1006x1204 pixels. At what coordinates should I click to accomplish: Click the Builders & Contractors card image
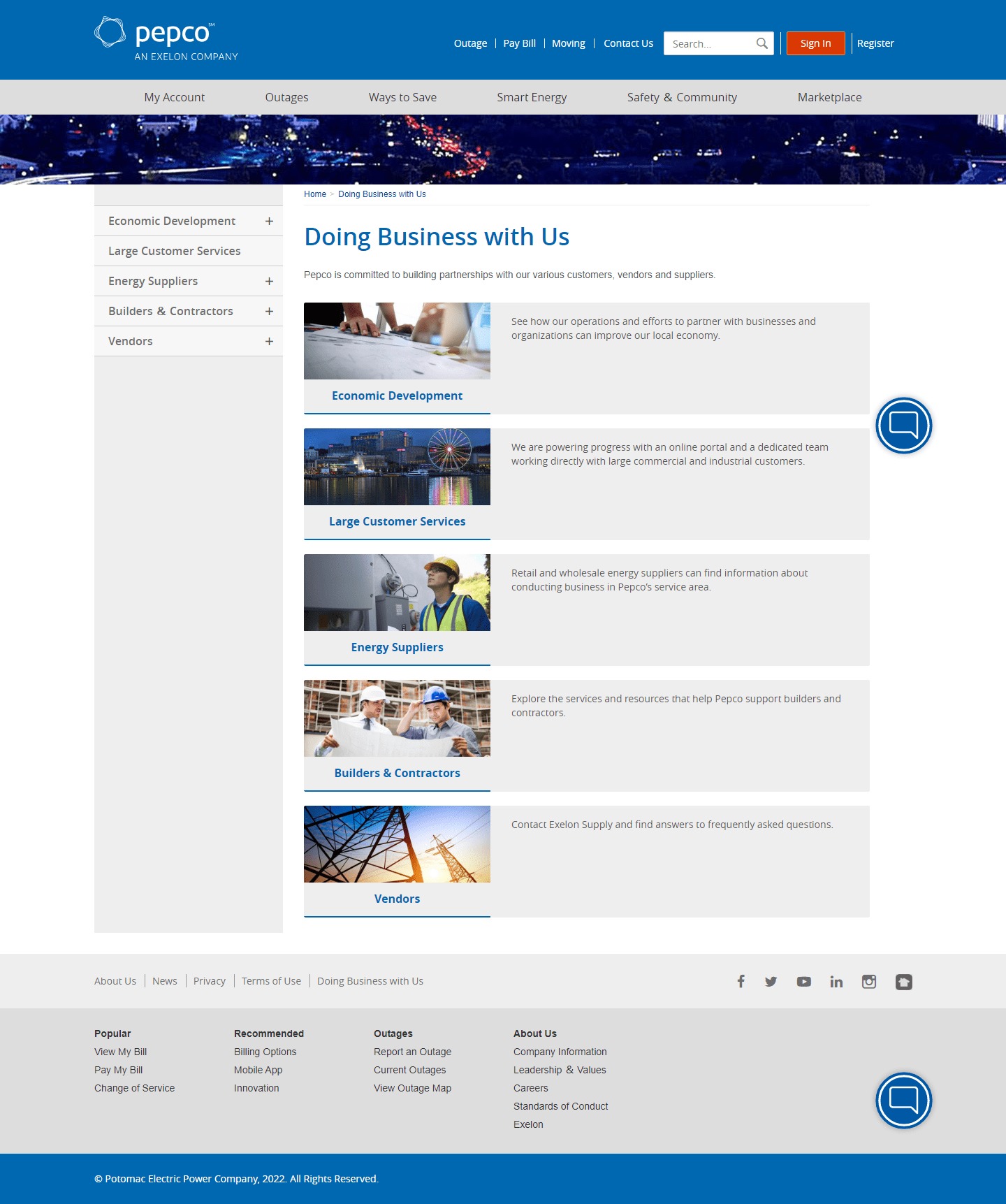coord(397,718)
